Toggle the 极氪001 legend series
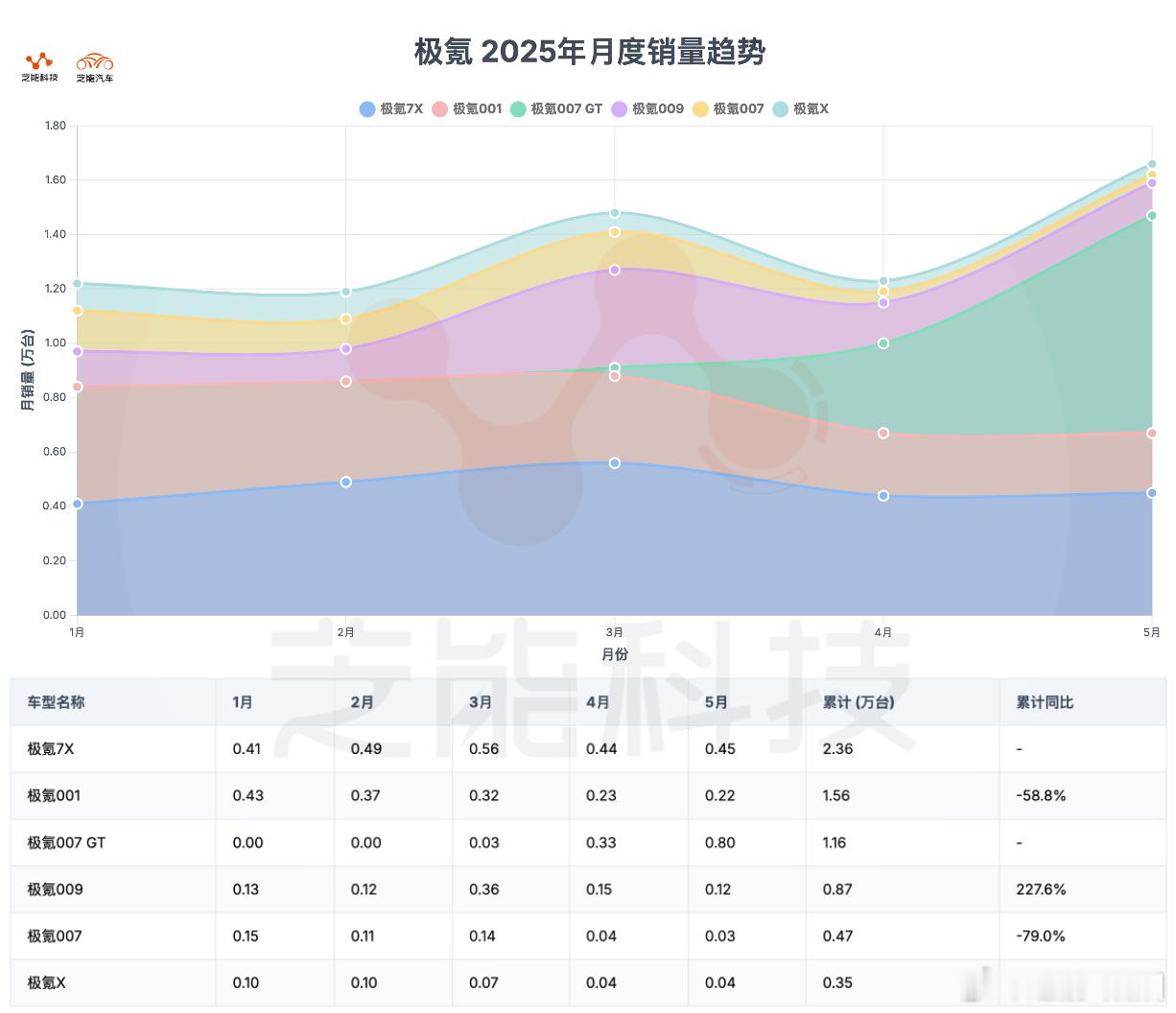 point(467,108)
